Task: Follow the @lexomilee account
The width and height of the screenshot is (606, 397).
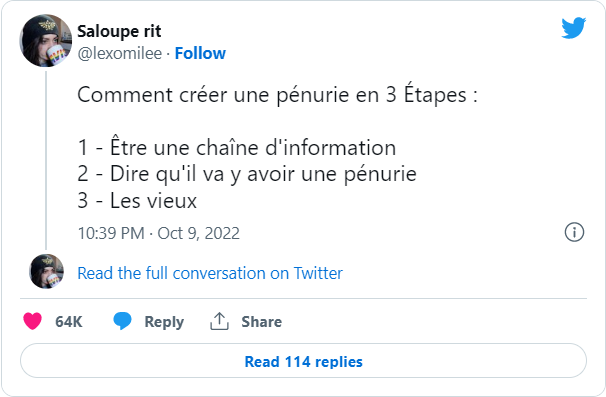Action: pos(200,53)
